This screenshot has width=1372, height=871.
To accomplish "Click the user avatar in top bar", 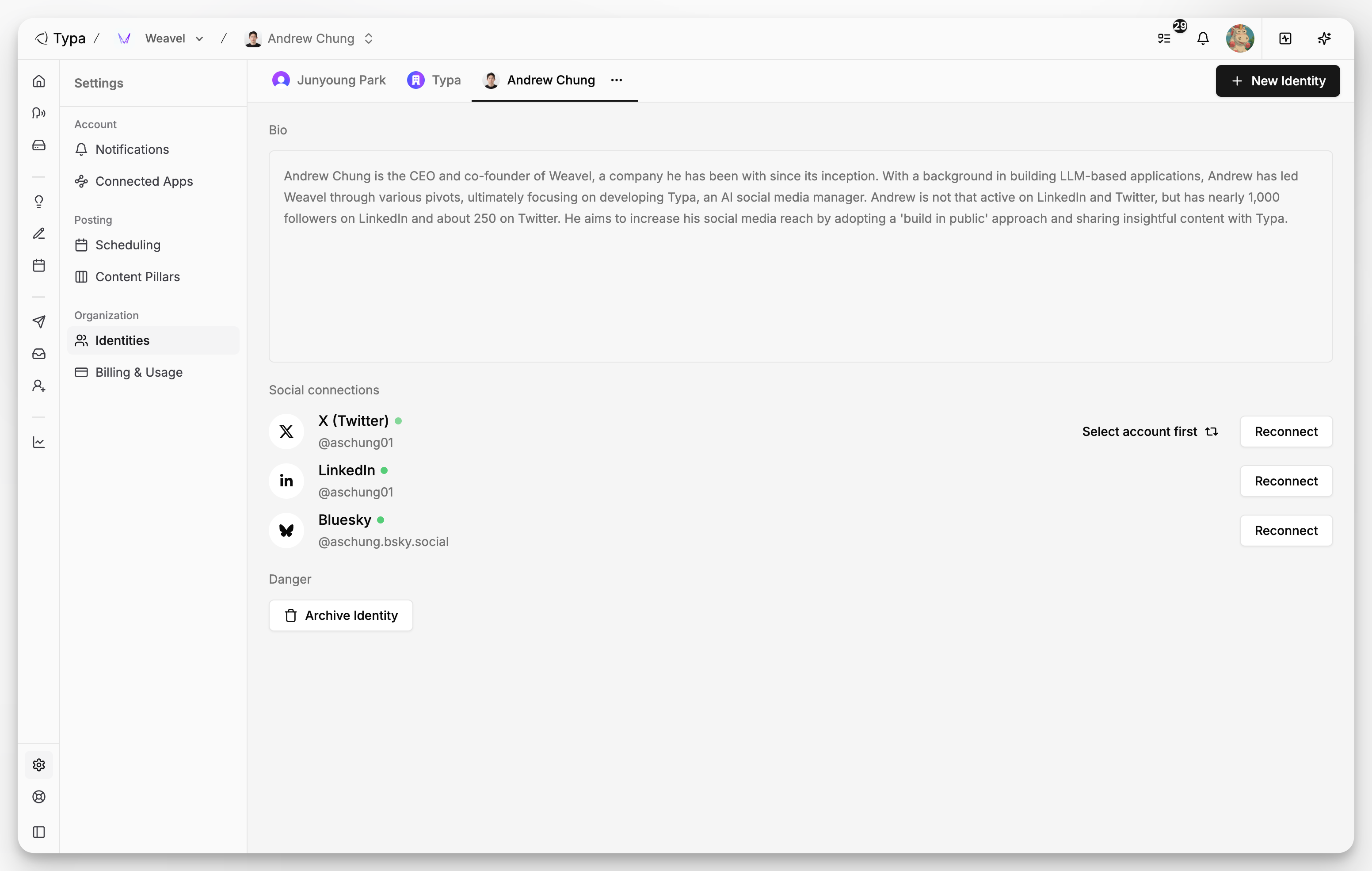I will (x=1240, y=38).
